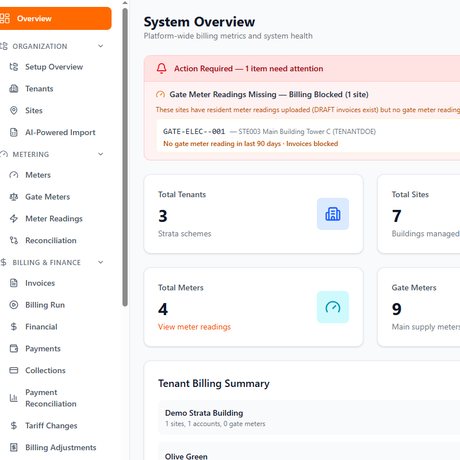The height and width of the screenshot is (460, 460).
Task: Navigate to Payments
Action: 43,349
